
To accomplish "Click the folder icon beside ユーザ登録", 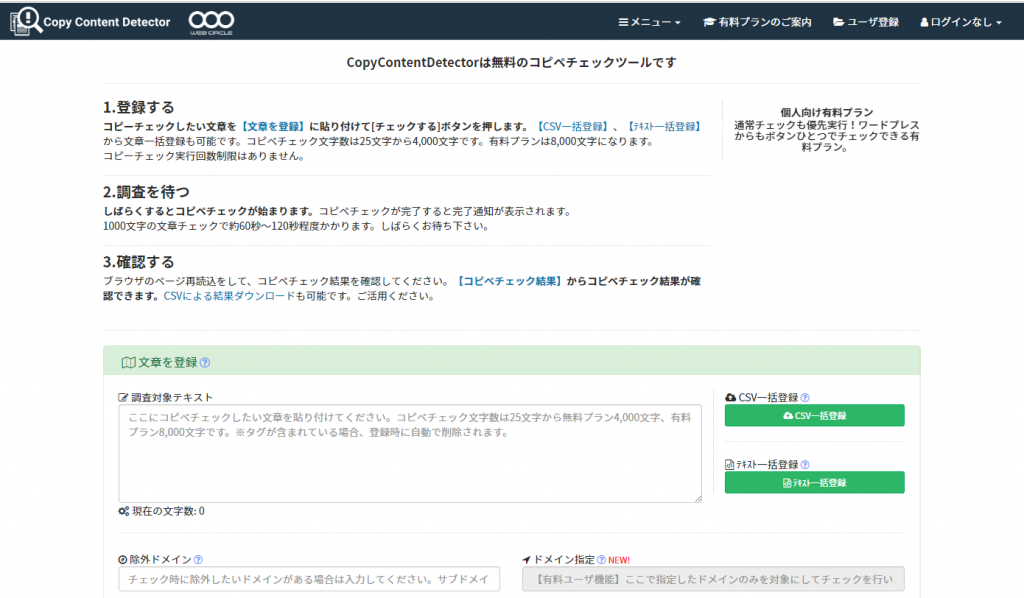I will click(x=840, y=20).
